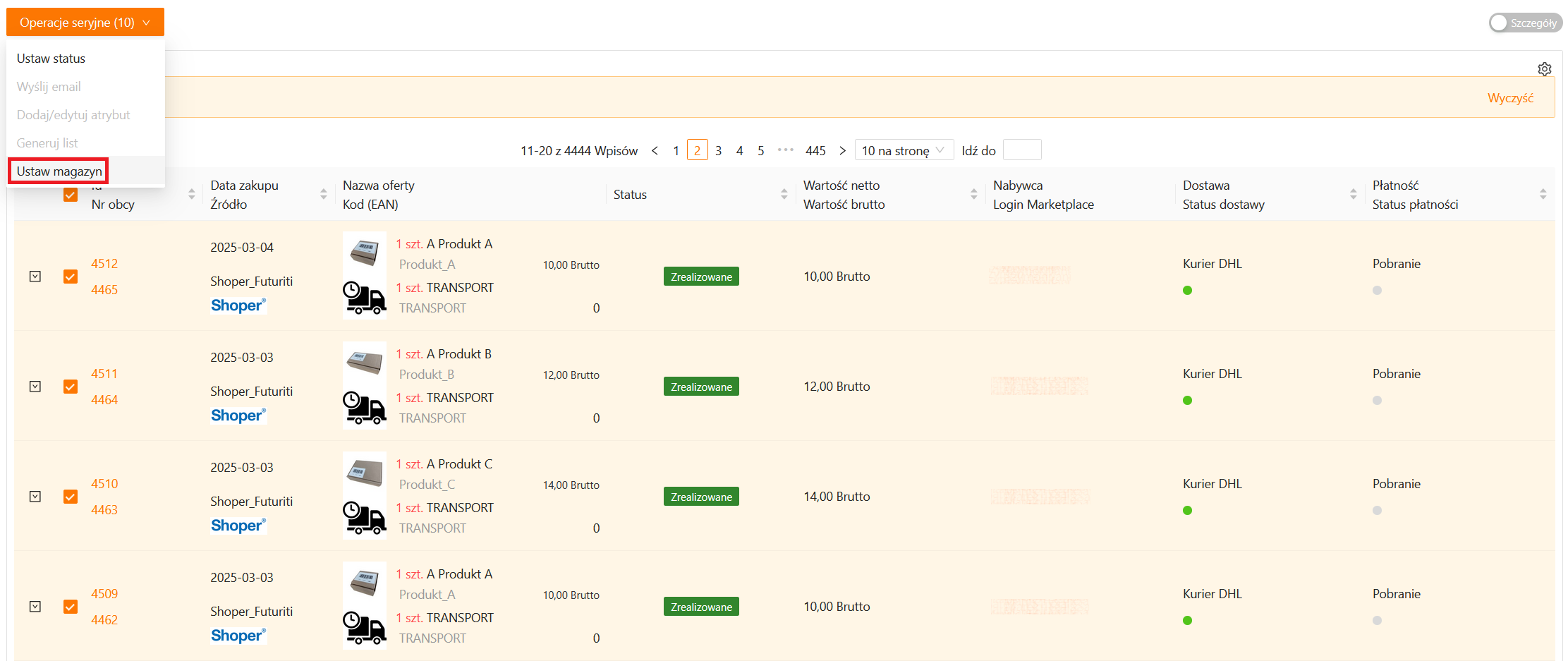The width and height of the screenshot is (1568, 661).
Task: Click the transport truck icon for order 4511
Action: pos(364,408)
